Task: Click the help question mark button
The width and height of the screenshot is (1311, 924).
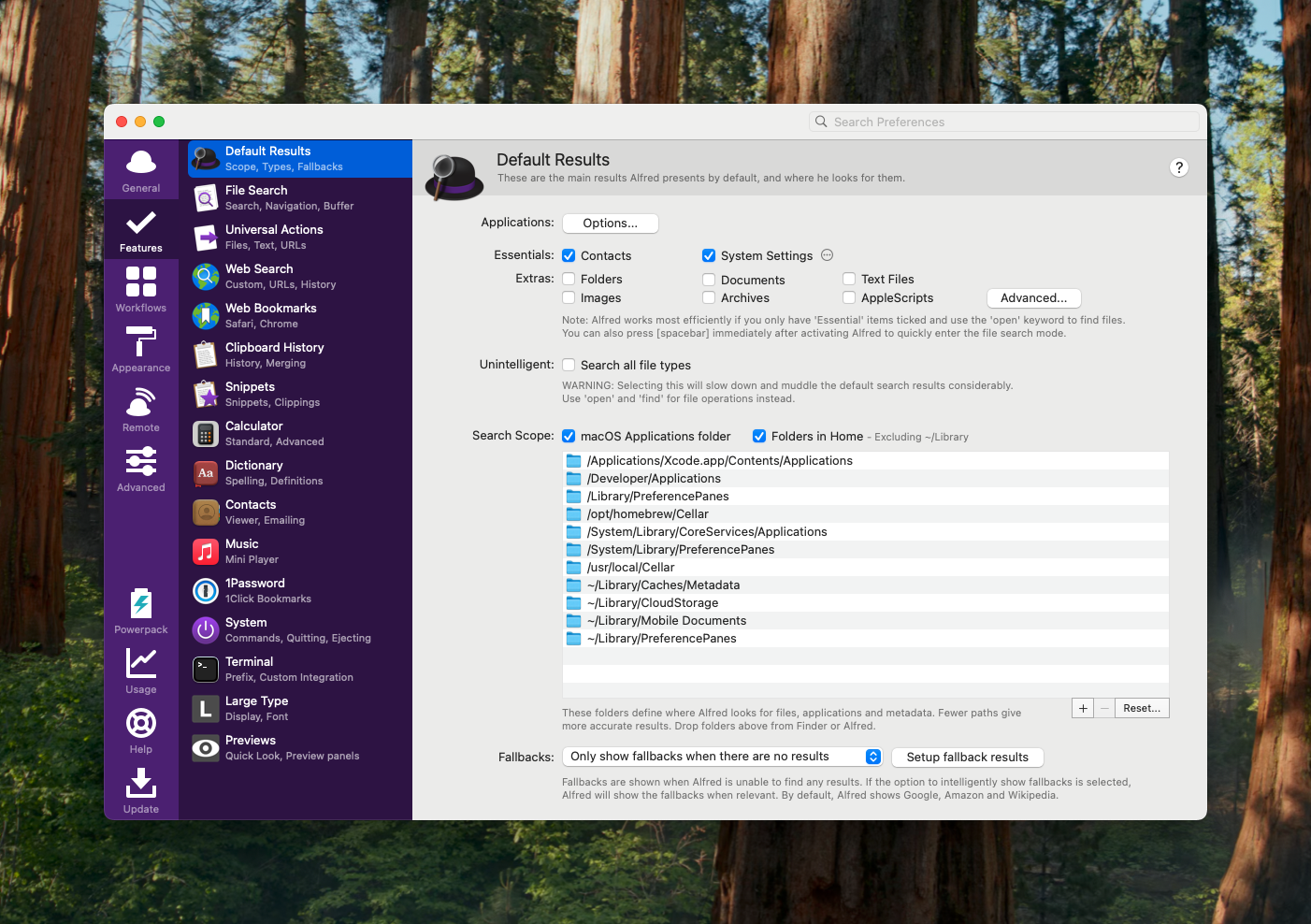Action: click(x=1179, y=167)
